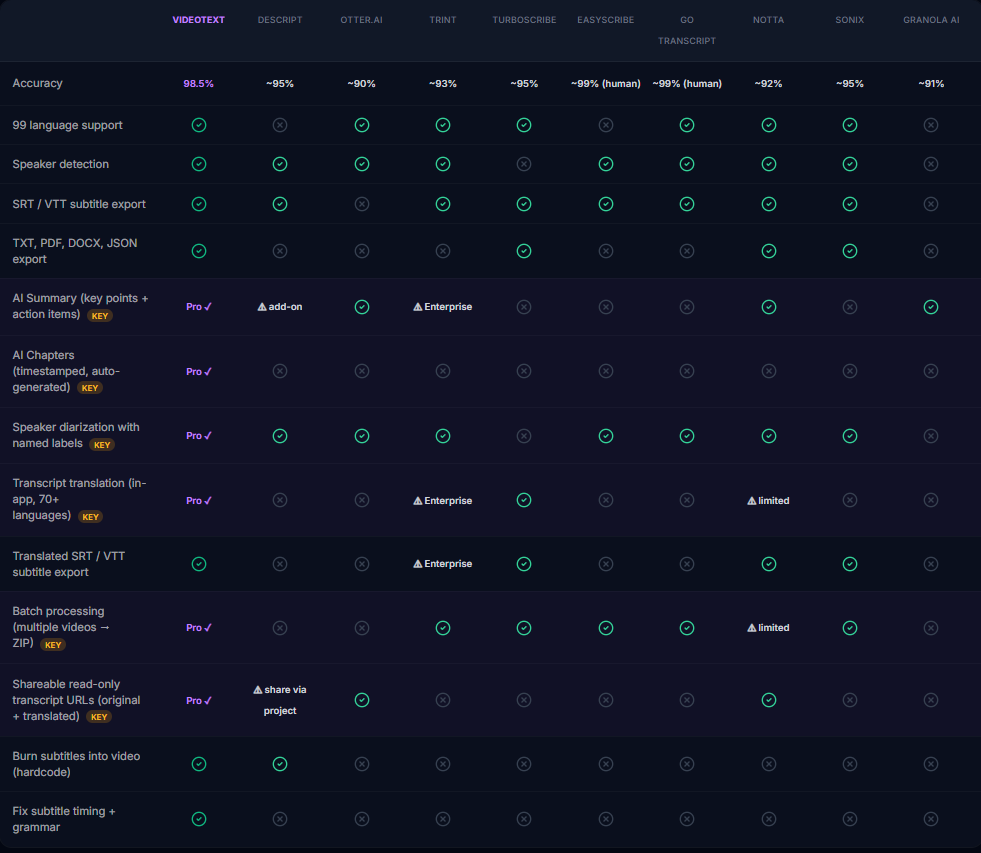Click Otter.ai checkmark in Speaker detection row
The width and height of the screenshot is (981, 853).
coord(362,164)
